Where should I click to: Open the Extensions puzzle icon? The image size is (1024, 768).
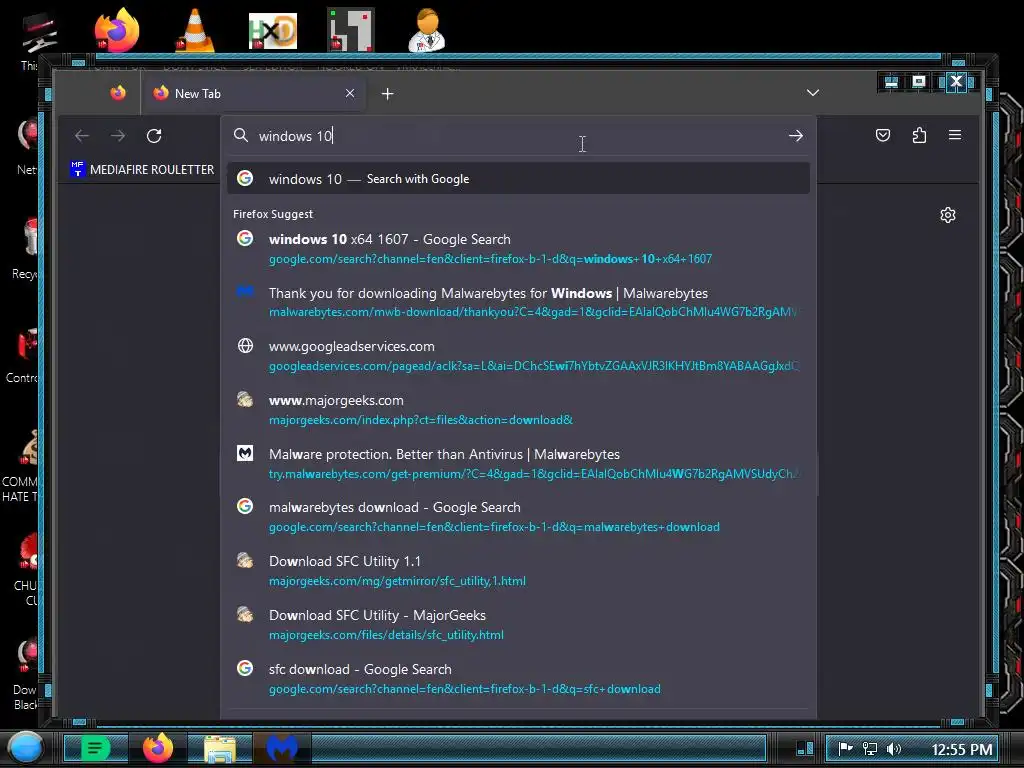point(920,135)
